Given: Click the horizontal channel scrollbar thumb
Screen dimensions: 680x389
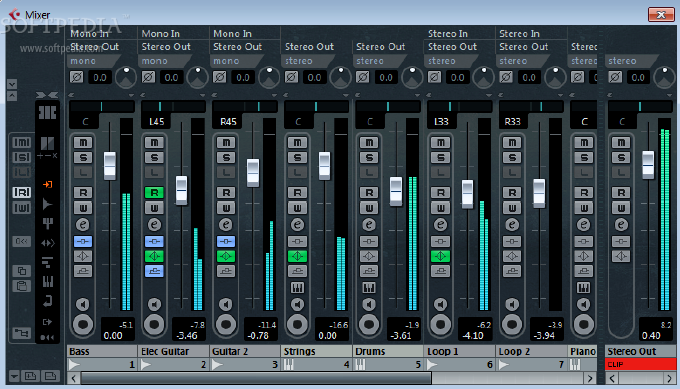Looking at the screenshot, I should pyautogui.click(x=256, y=378).
